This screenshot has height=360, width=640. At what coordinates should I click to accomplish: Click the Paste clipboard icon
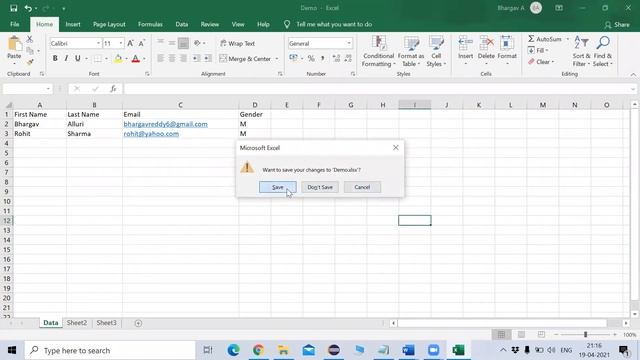[14, 44]
